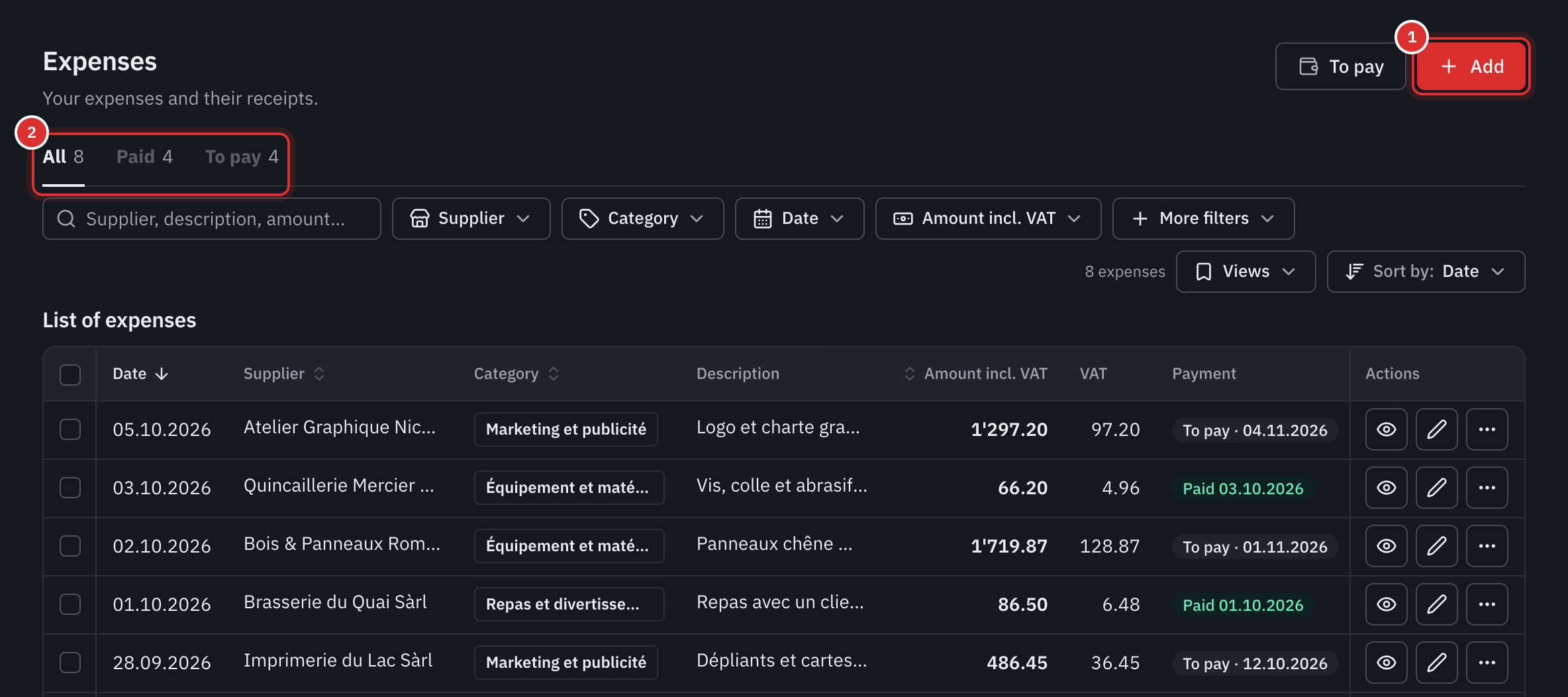Select the 01.10.2026 Brasserie row checkbox
The image size is (1568, 697).
(70, 604)
